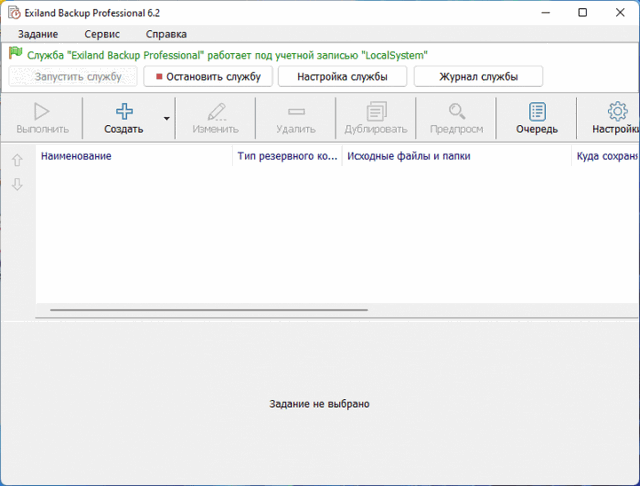Viewport: 640px width, 486px height.
Task: Click the Выполнить play icon
Action: (42, 111)
